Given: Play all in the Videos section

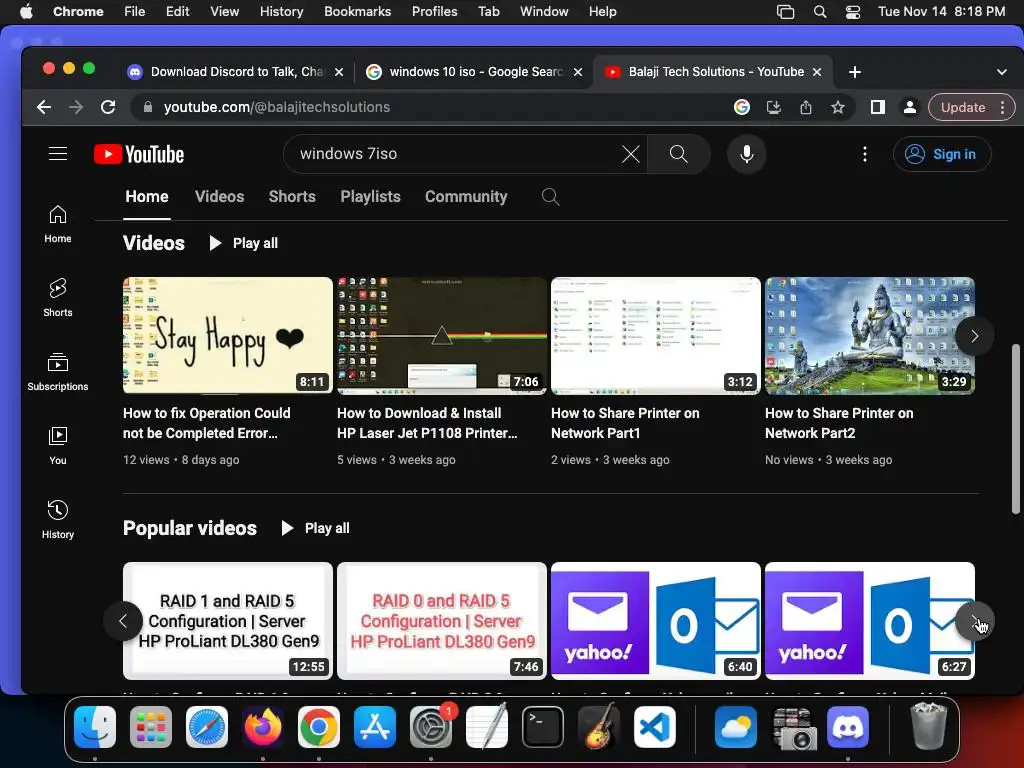Looking at the screenshot, I should pyautogui.click(x=244, y=243).
